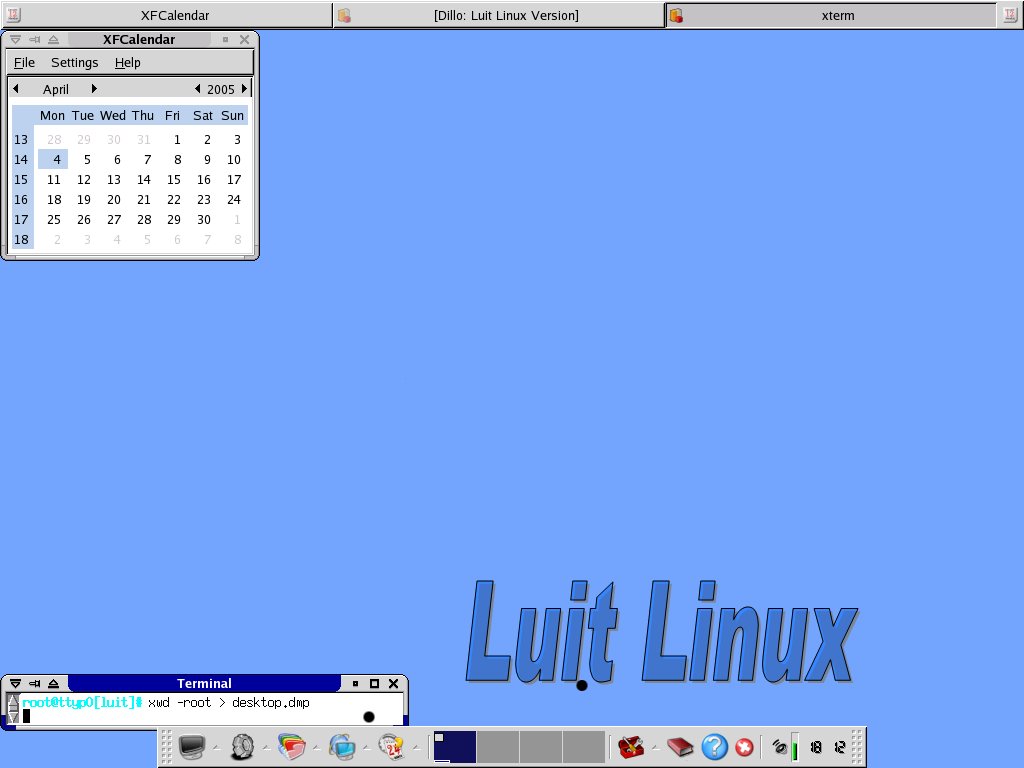Switch to the first workspace in the pager
The height and width of the screenshot is (768, 1024).
point(455,746)
